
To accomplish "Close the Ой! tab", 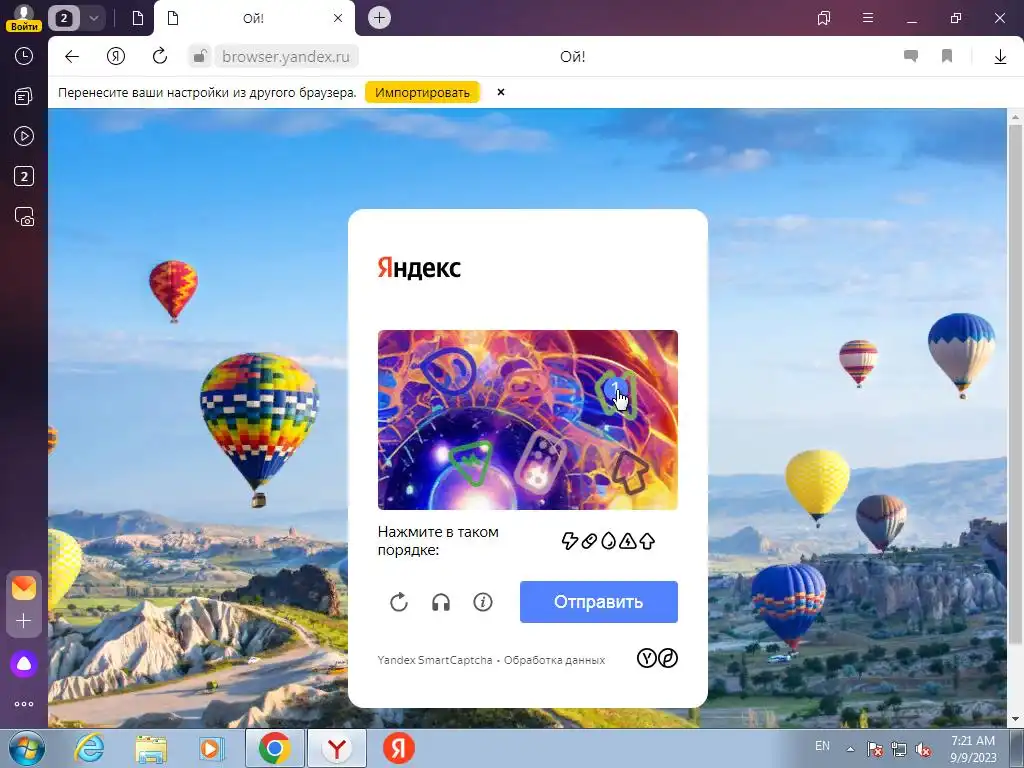I will point(338,18).
